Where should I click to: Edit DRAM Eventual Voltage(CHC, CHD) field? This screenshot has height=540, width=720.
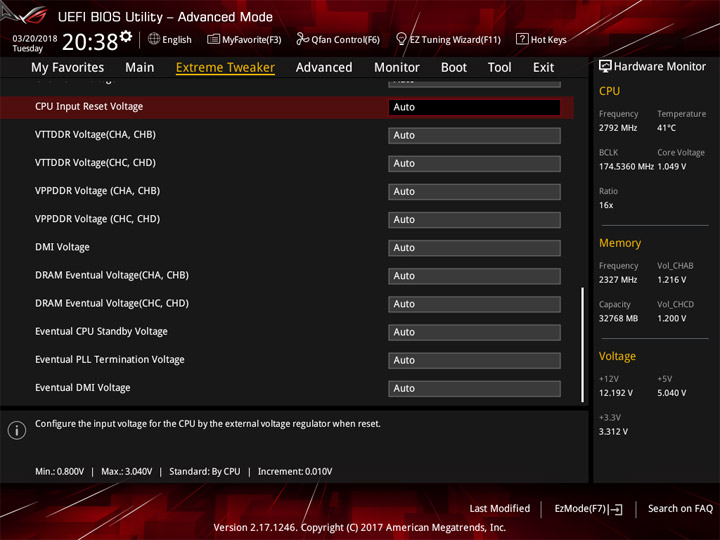tap(474, 304)
